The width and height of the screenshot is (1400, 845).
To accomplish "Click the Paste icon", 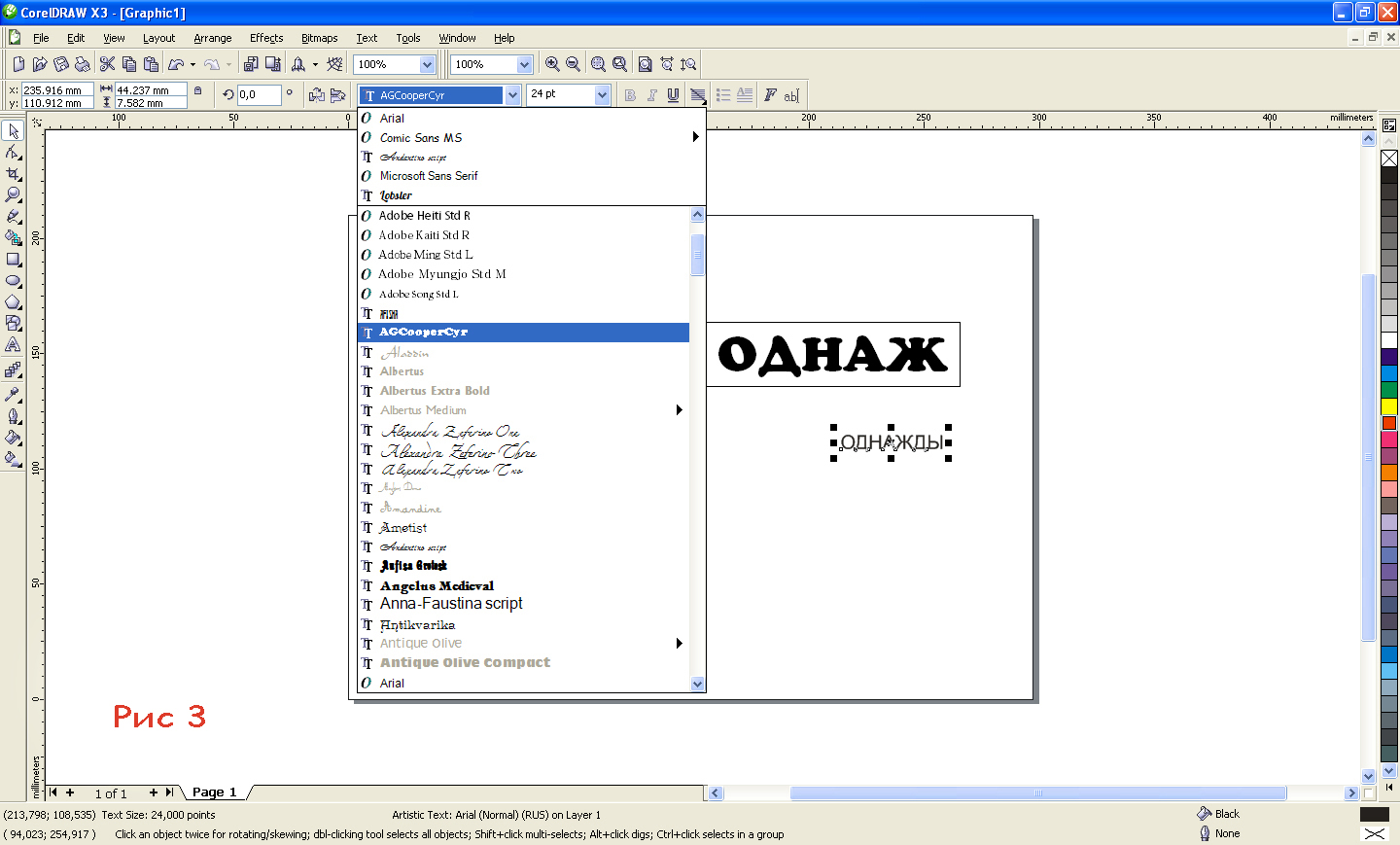I will [x=151, y=64].
